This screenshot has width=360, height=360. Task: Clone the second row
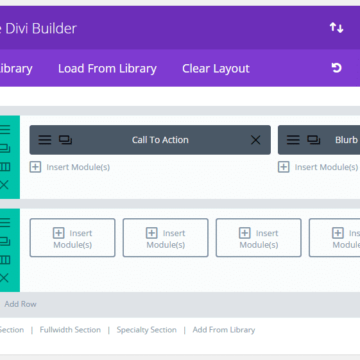tap(5, 241)
